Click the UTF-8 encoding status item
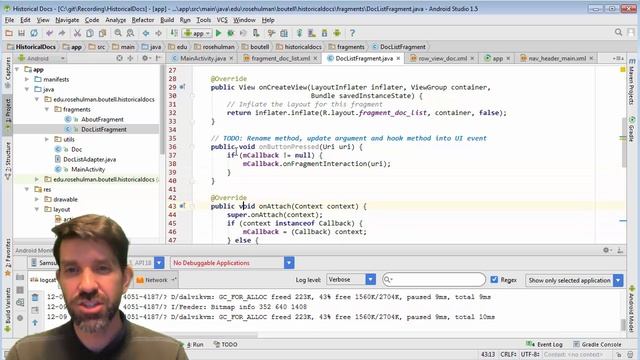This screenshot has width=640, height=360. pos(530,354)
